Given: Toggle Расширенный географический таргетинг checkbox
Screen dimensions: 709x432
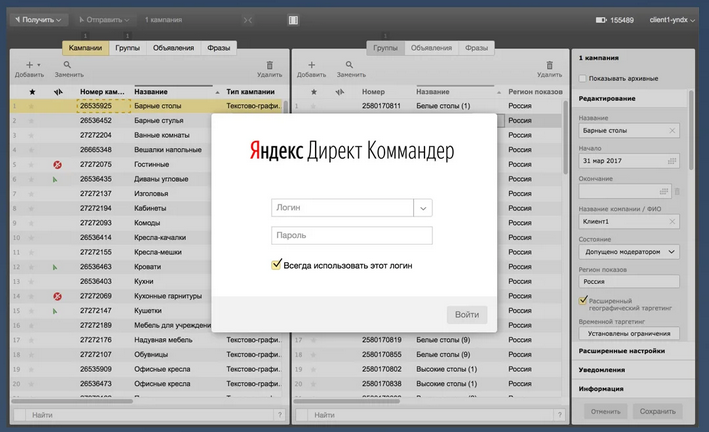Looking at the screenshot, I should [x=583, y=300].
